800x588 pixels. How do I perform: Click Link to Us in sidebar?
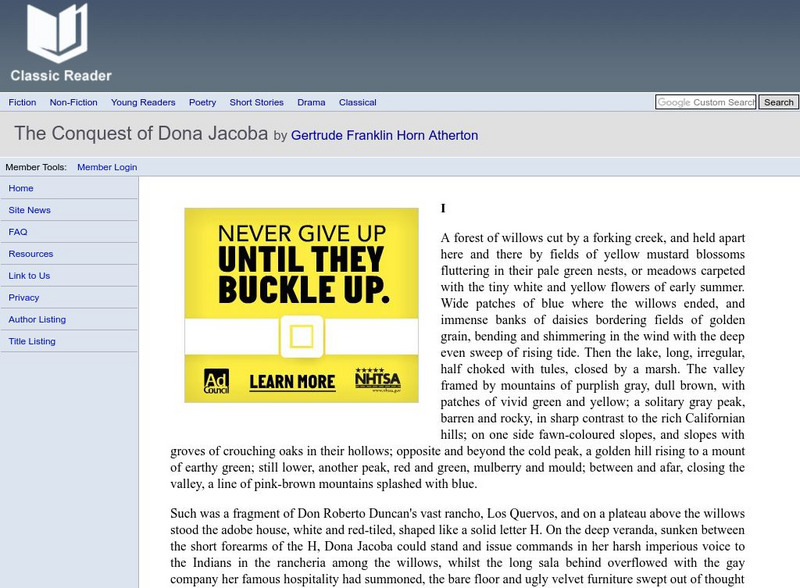tap(29, 276)
